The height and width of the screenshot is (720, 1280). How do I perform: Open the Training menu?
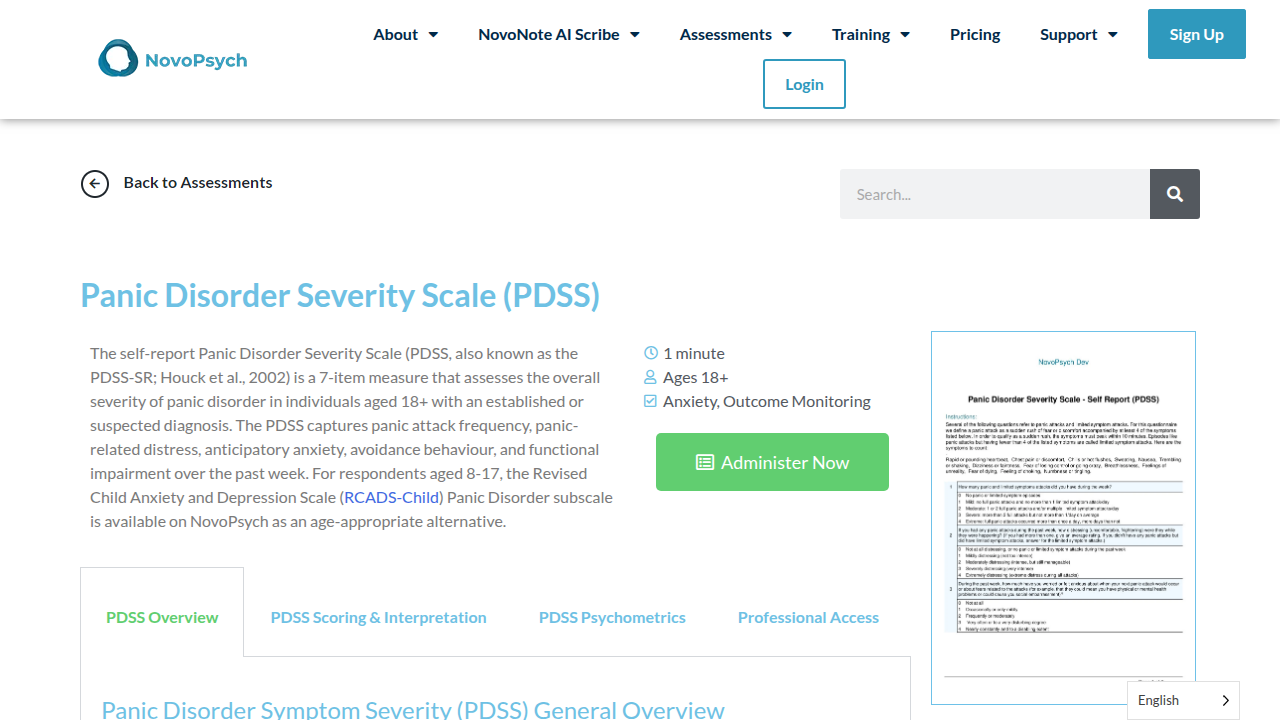(x=871, y=34)
